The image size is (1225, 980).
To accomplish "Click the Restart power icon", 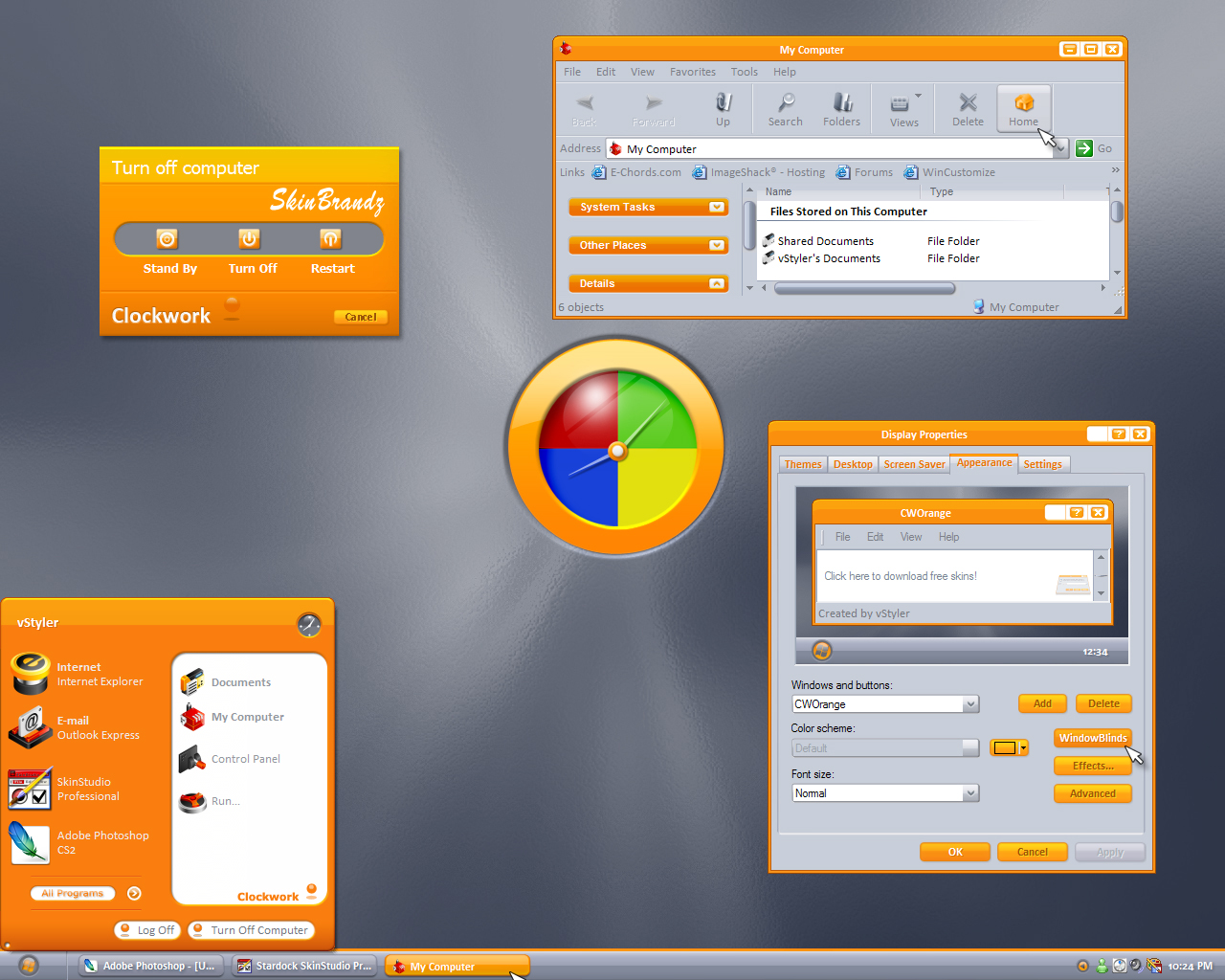I will coord(331,239).
